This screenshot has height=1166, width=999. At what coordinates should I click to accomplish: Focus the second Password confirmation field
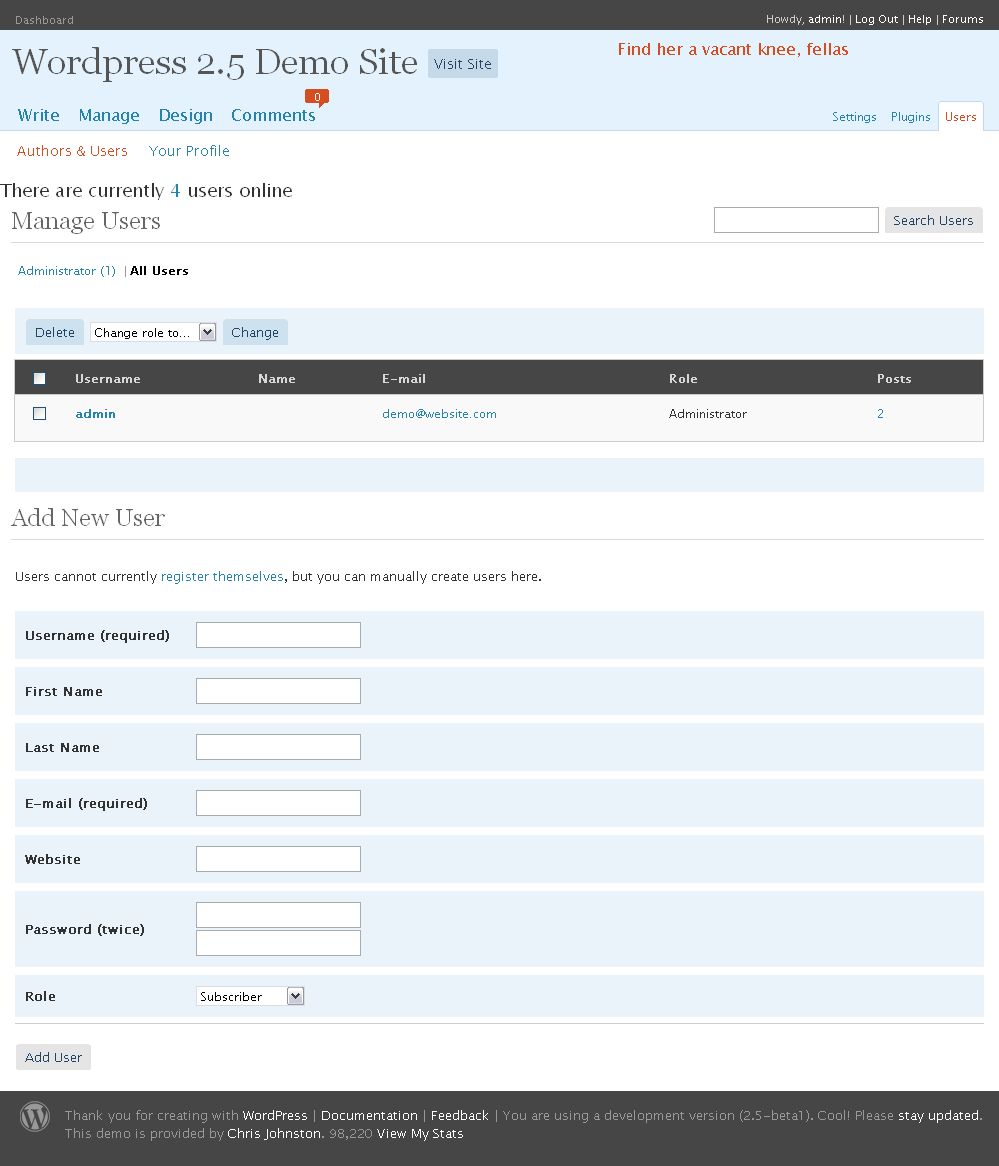click(x=278, y=943)
